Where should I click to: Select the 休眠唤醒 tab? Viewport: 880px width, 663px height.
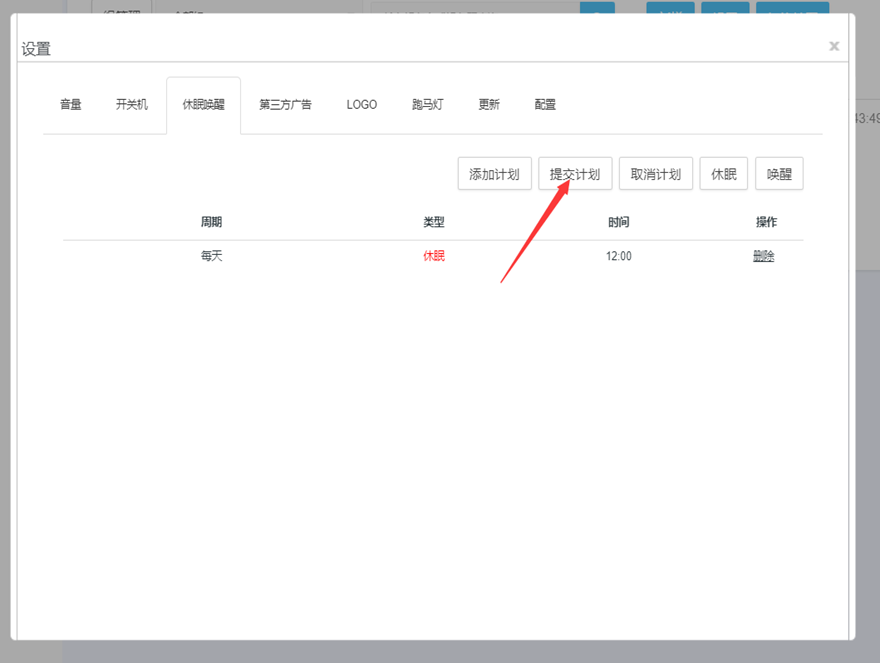pyautogui.click(x=203, y=104)
